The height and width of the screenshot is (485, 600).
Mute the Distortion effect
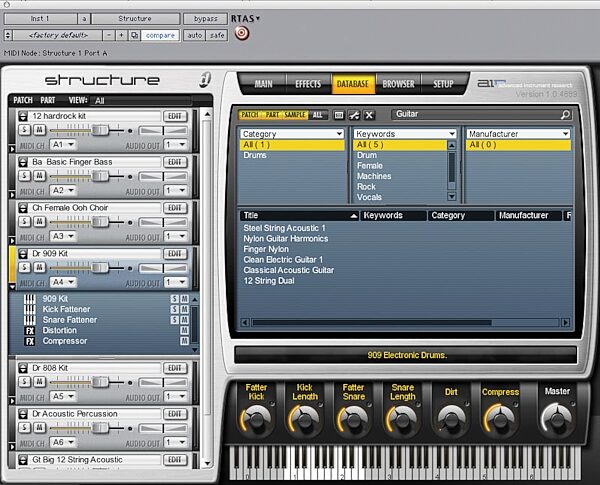pyautogui.click(x=184, y=330)
